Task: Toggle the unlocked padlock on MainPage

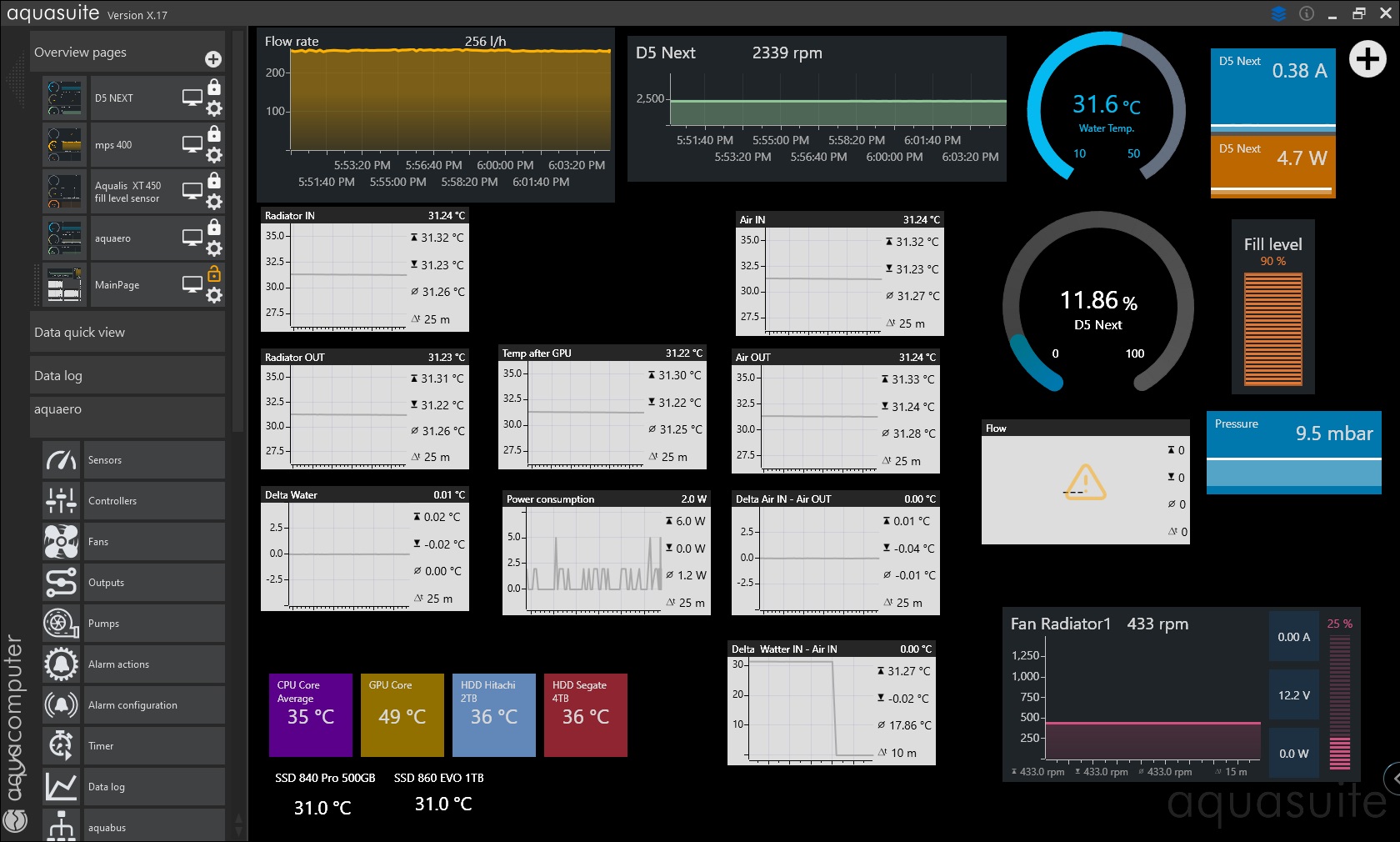Action: (x=214, y=273)
